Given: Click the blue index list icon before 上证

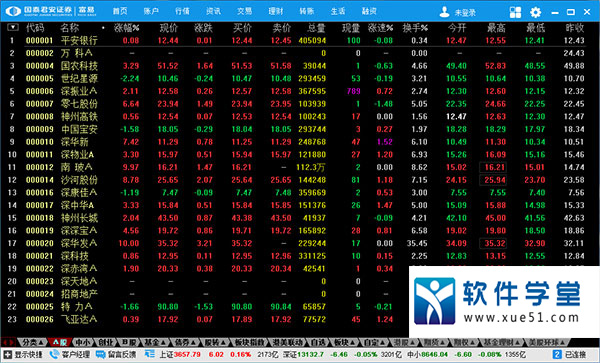Looking at the screenshot, I should tap(150, 355).
